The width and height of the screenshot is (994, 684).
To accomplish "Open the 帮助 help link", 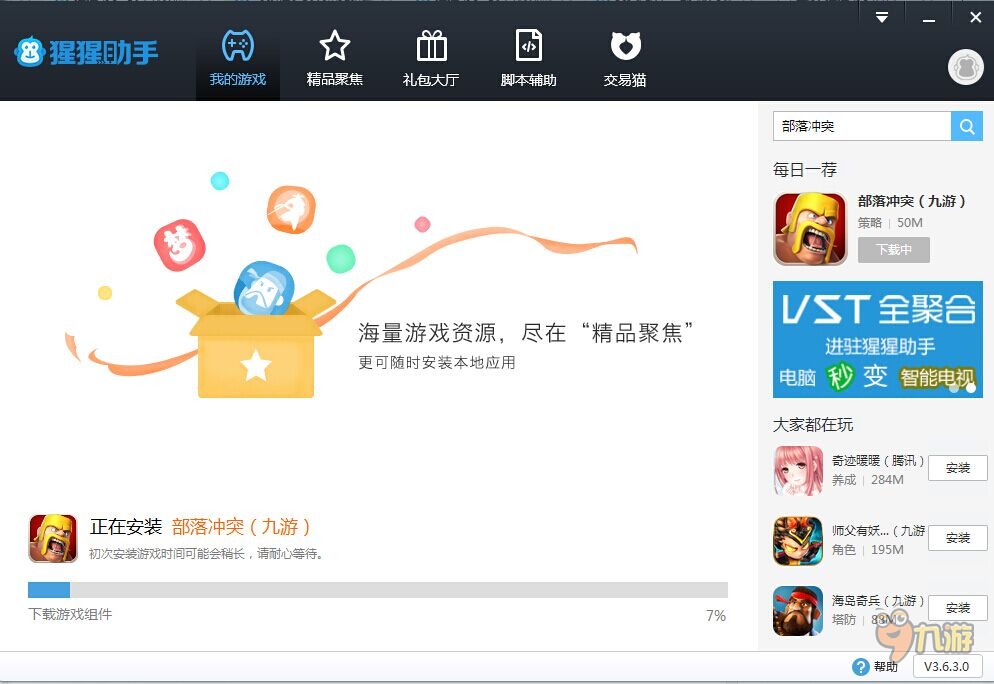I will click(x=876, y=667).
